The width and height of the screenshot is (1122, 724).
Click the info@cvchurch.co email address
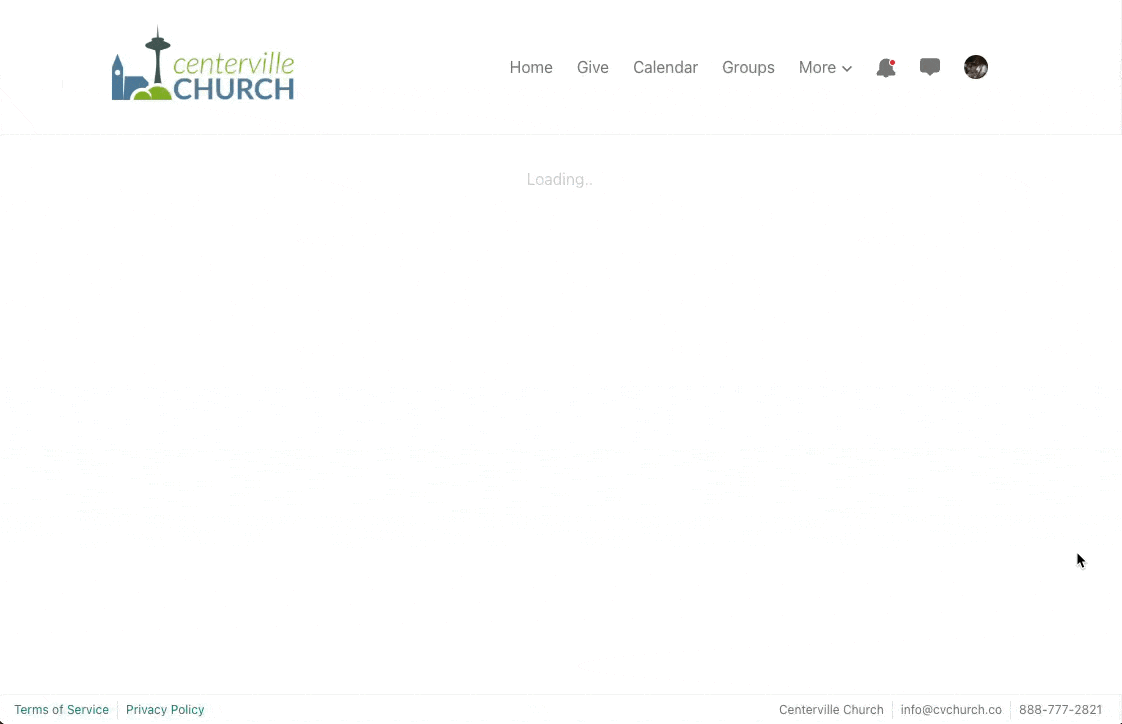[x=951, y=710]
